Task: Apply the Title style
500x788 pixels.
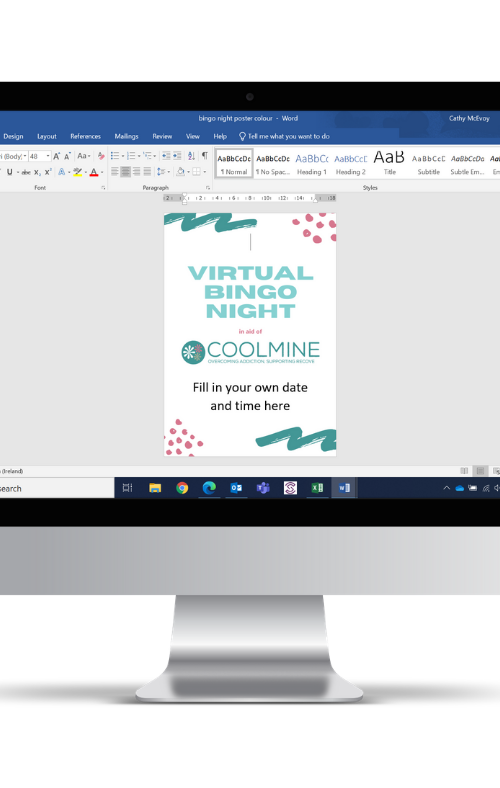Action: [x=389, y=164]
